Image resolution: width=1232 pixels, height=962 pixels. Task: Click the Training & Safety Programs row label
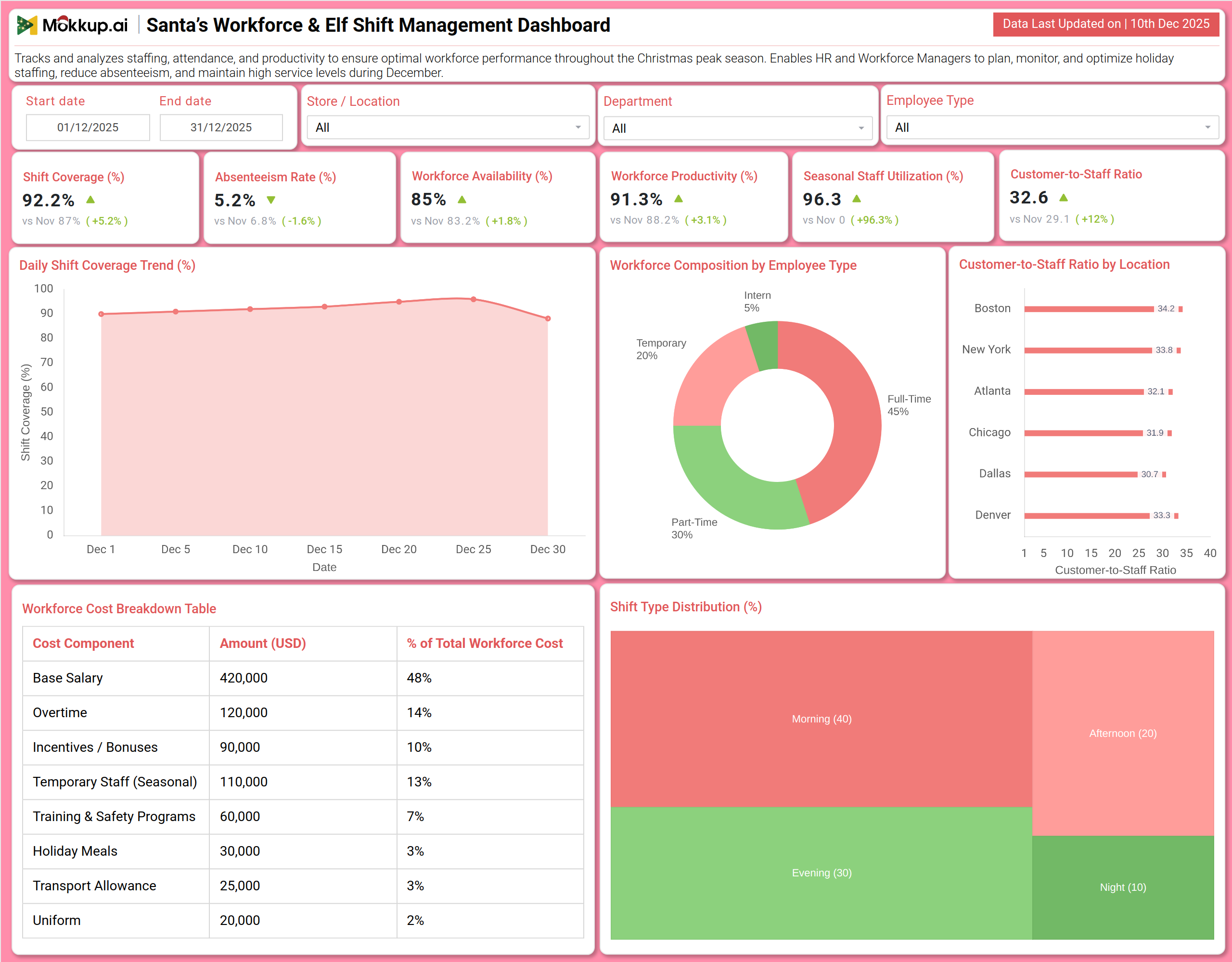114,817
